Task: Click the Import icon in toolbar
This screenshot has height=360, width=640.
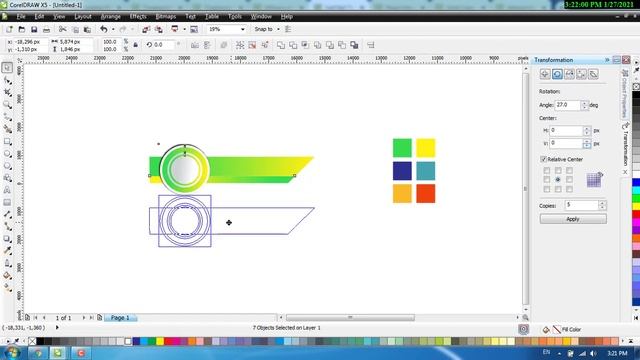Action: coord(146,29)
